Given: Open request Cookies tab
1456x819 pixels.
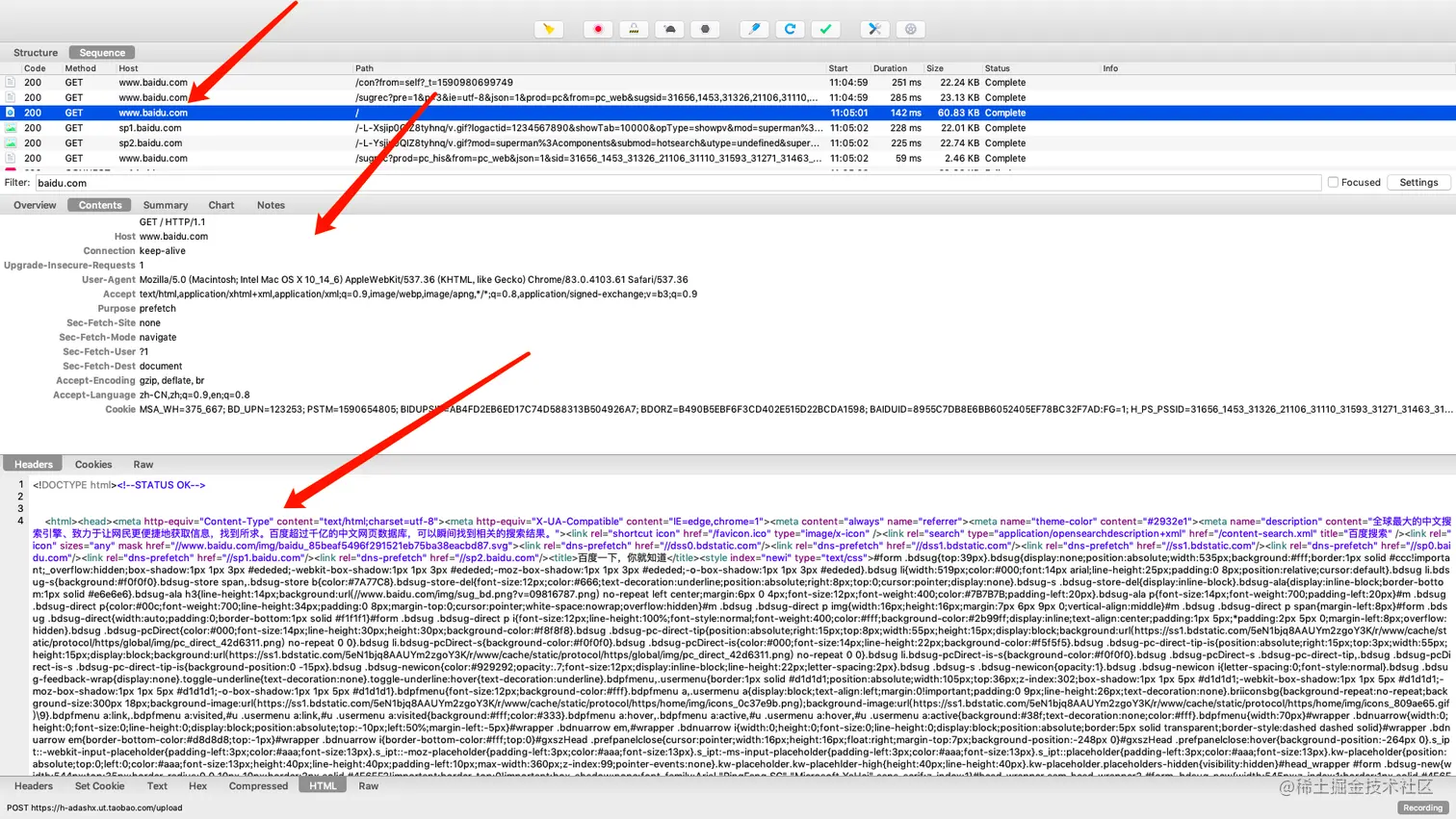Looking at the screenshot, I should pyautogui.click(x=93, y=464).
